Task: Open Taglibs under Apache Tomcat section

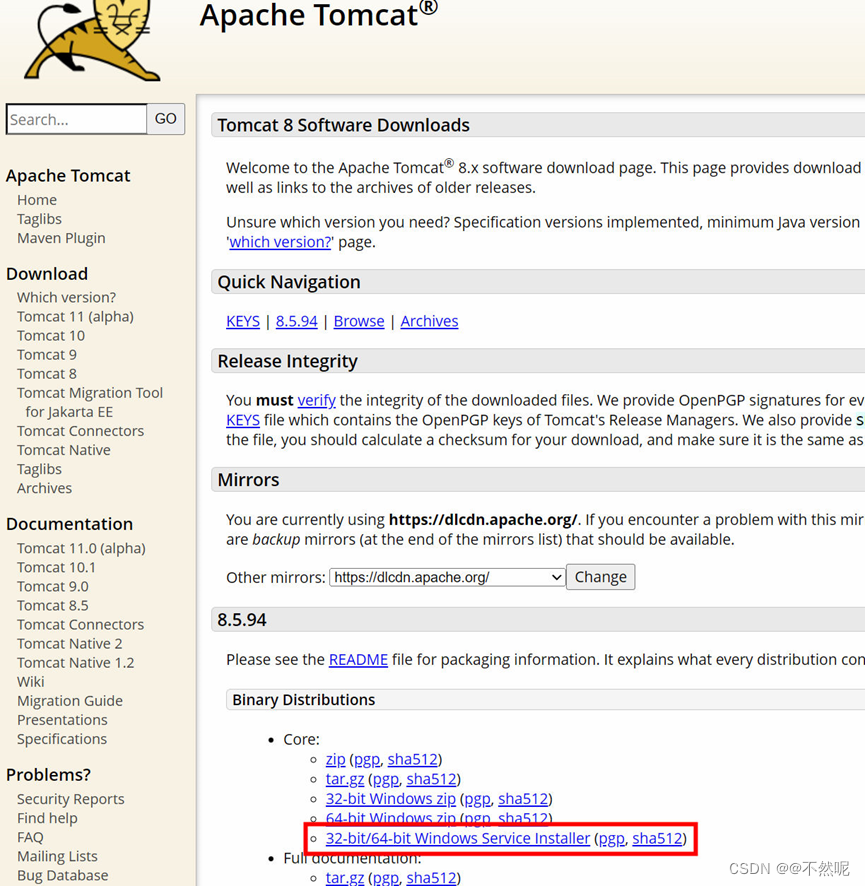Action: click(39, 219)
